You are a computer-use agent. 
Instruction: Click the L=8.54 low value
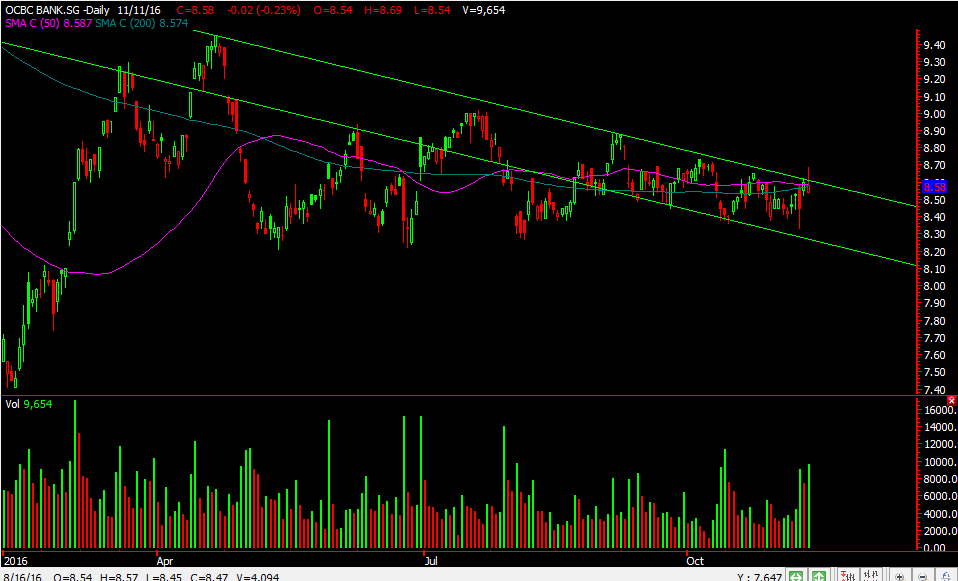[x=431, y=10]
